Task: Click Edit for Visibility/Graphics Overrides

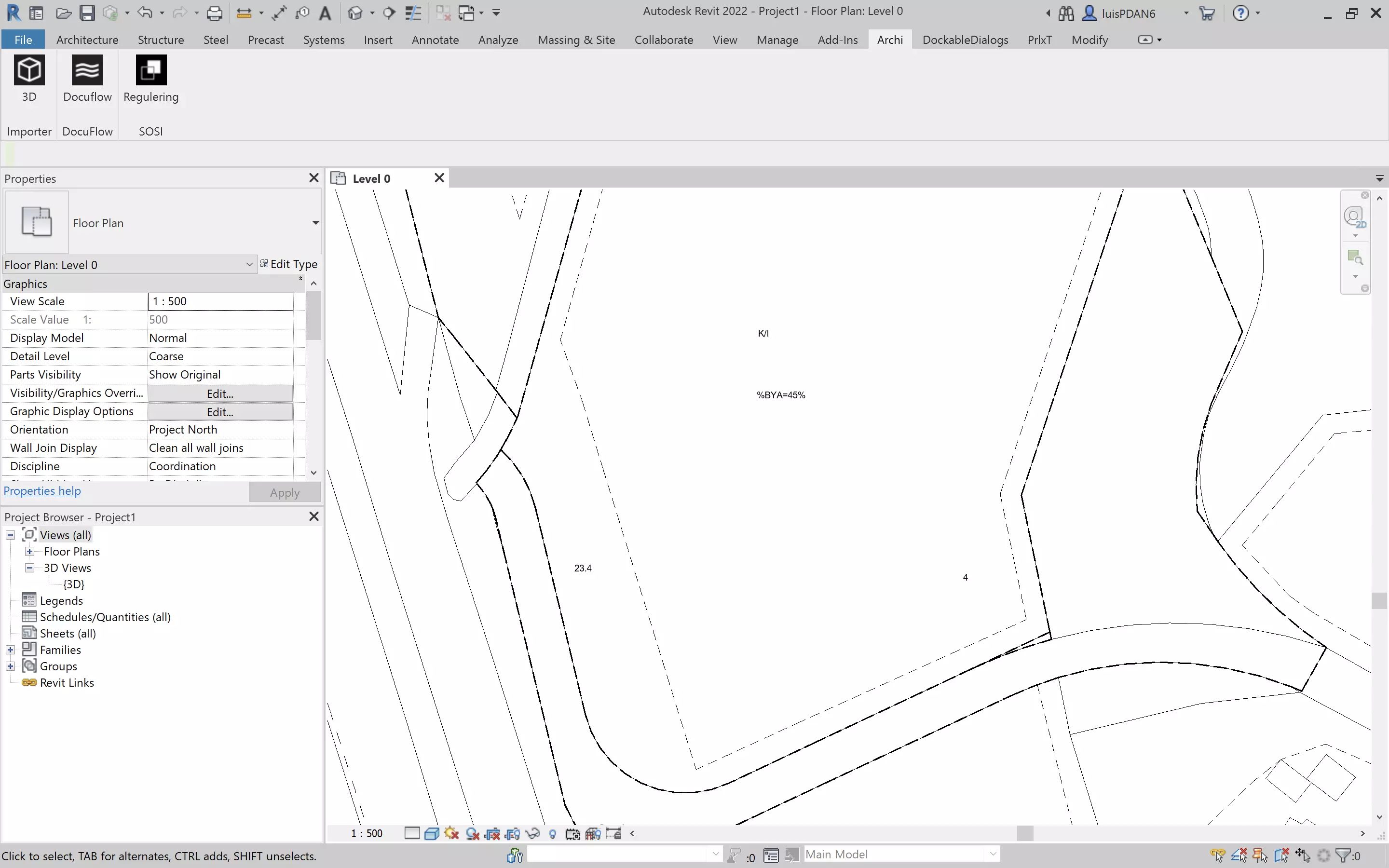Action: [x=220, y=394]
